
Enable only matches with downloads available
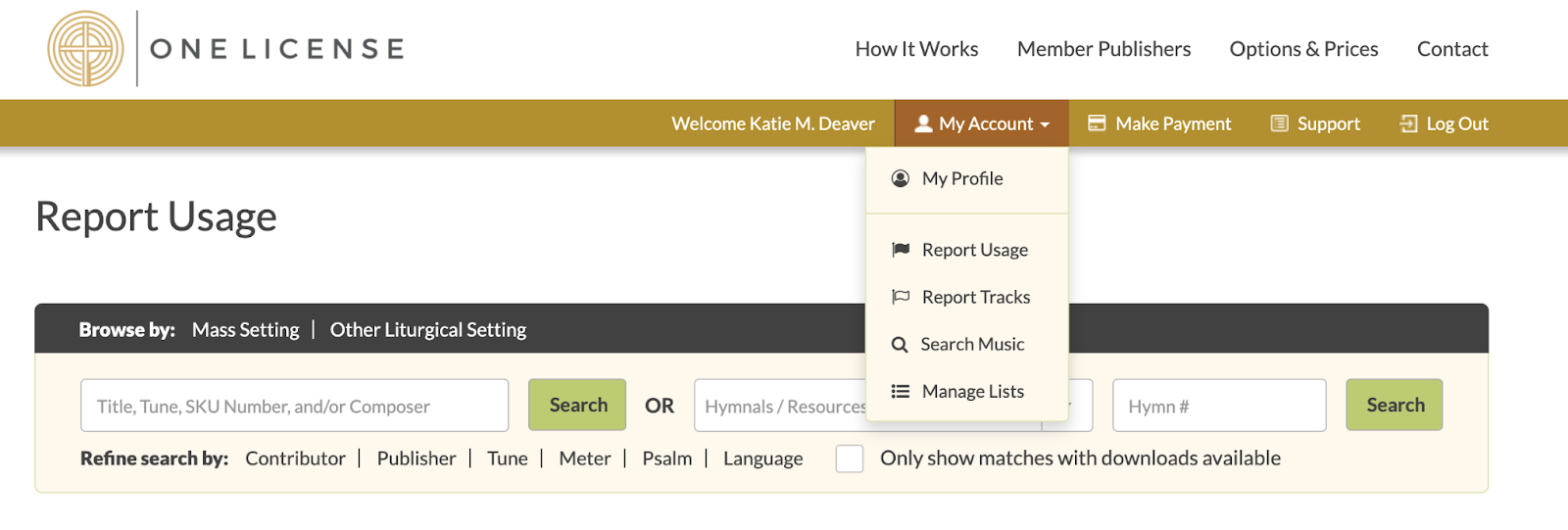click(x=849, y=458)
